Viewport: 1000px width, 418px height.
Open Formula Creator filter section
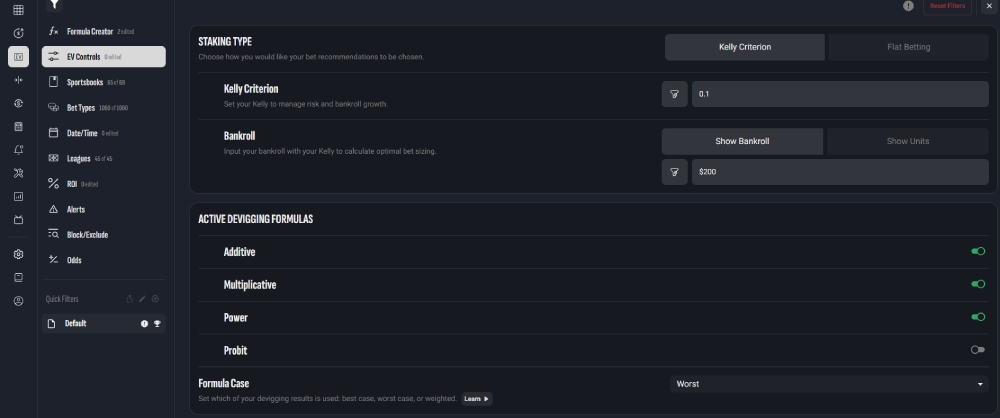pos(103,31)
